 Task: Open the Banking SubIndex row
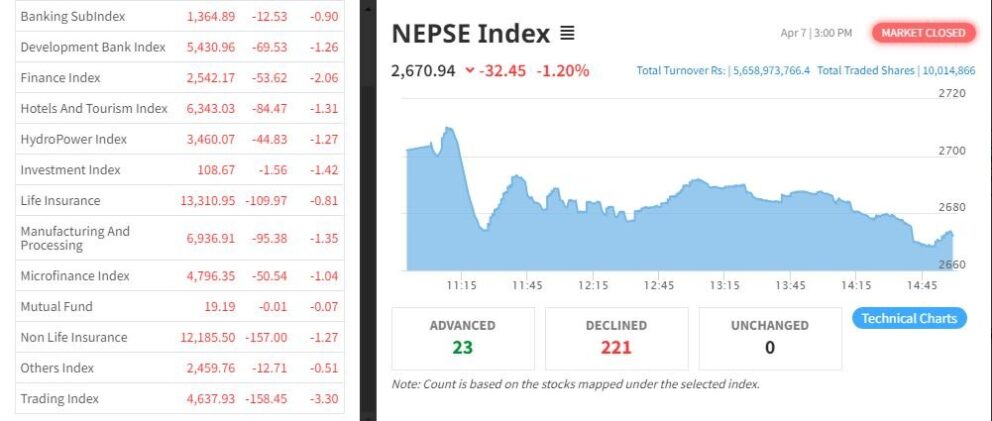pos(180,16)
